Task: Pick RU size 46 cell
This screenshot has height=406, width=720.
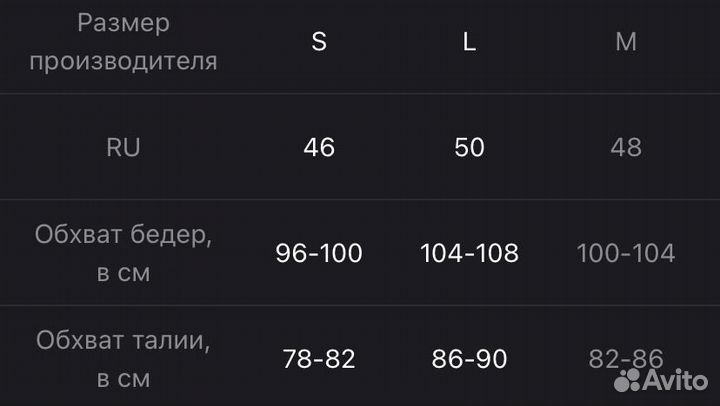Action: click(x=319, y=148)
